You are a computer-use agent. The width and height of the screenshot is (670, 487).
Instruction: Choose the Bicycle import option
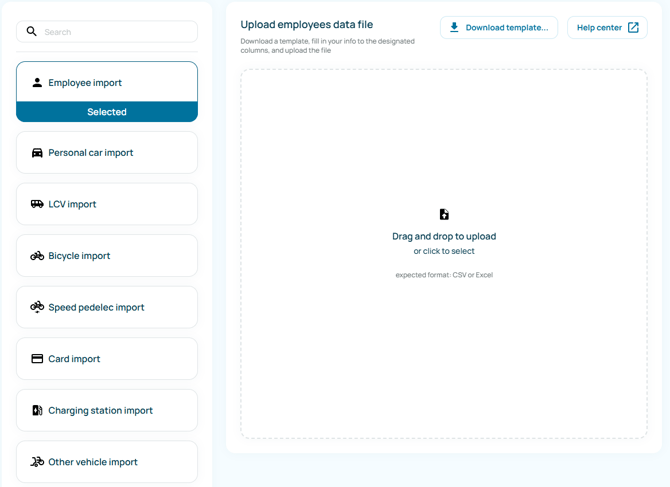tap(107, 255)
